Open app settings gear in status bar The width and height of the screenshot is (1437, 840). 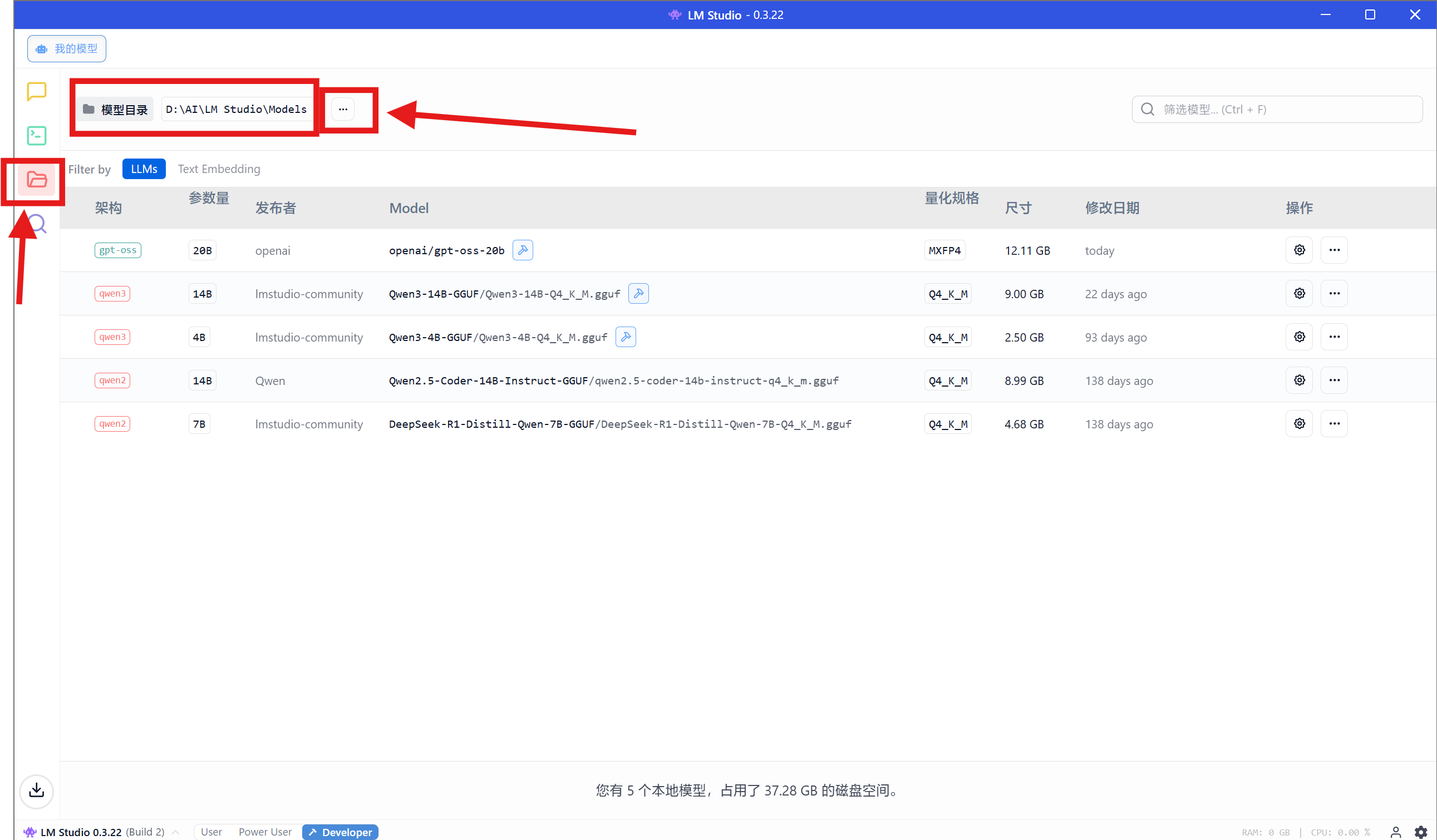pyautogui.click(x=1420, y=832)
